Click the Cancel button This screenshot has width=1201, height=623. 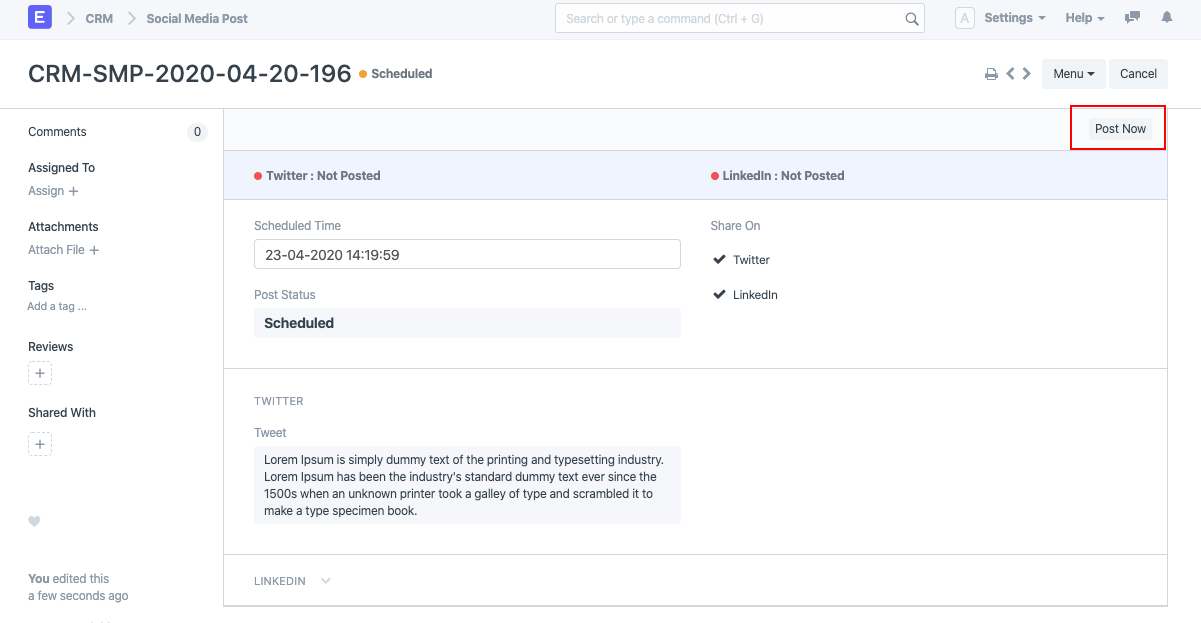click(1138, 74)
